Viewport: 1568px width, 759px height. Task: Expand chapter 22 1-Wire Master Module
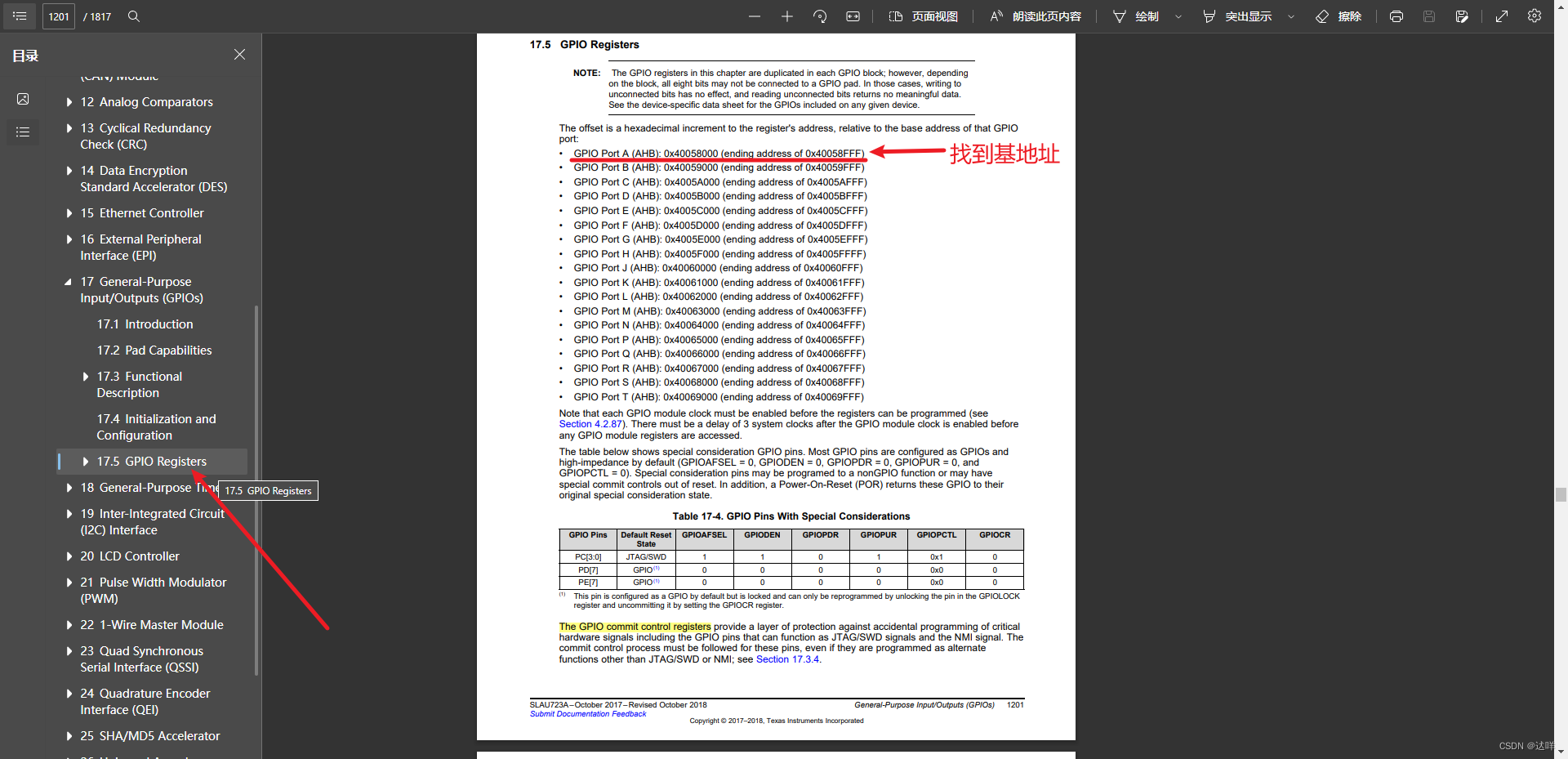tap(69, 625)
